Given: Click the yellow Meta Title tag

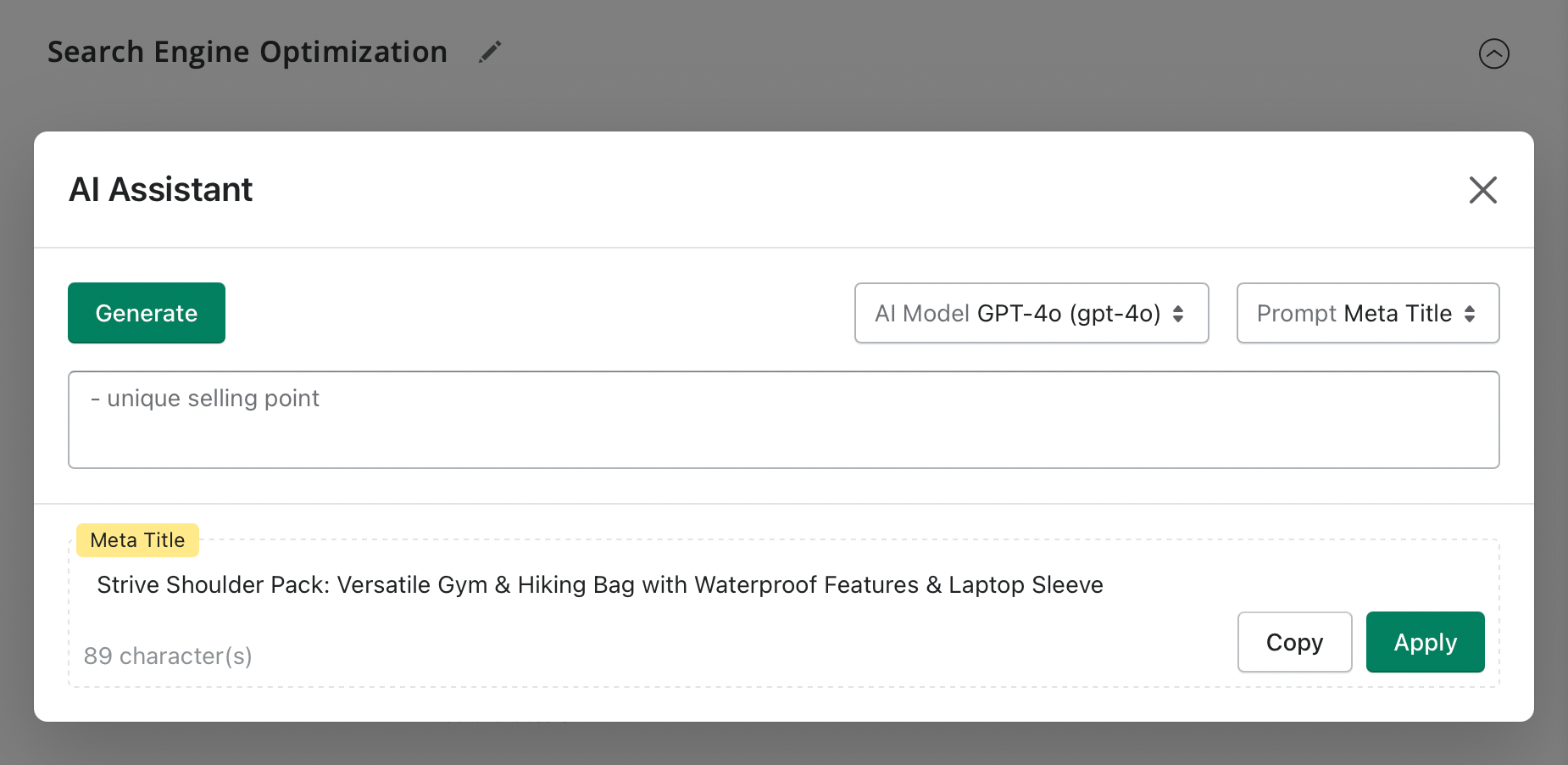Looking at the screenshot, I should coord(137,540).
